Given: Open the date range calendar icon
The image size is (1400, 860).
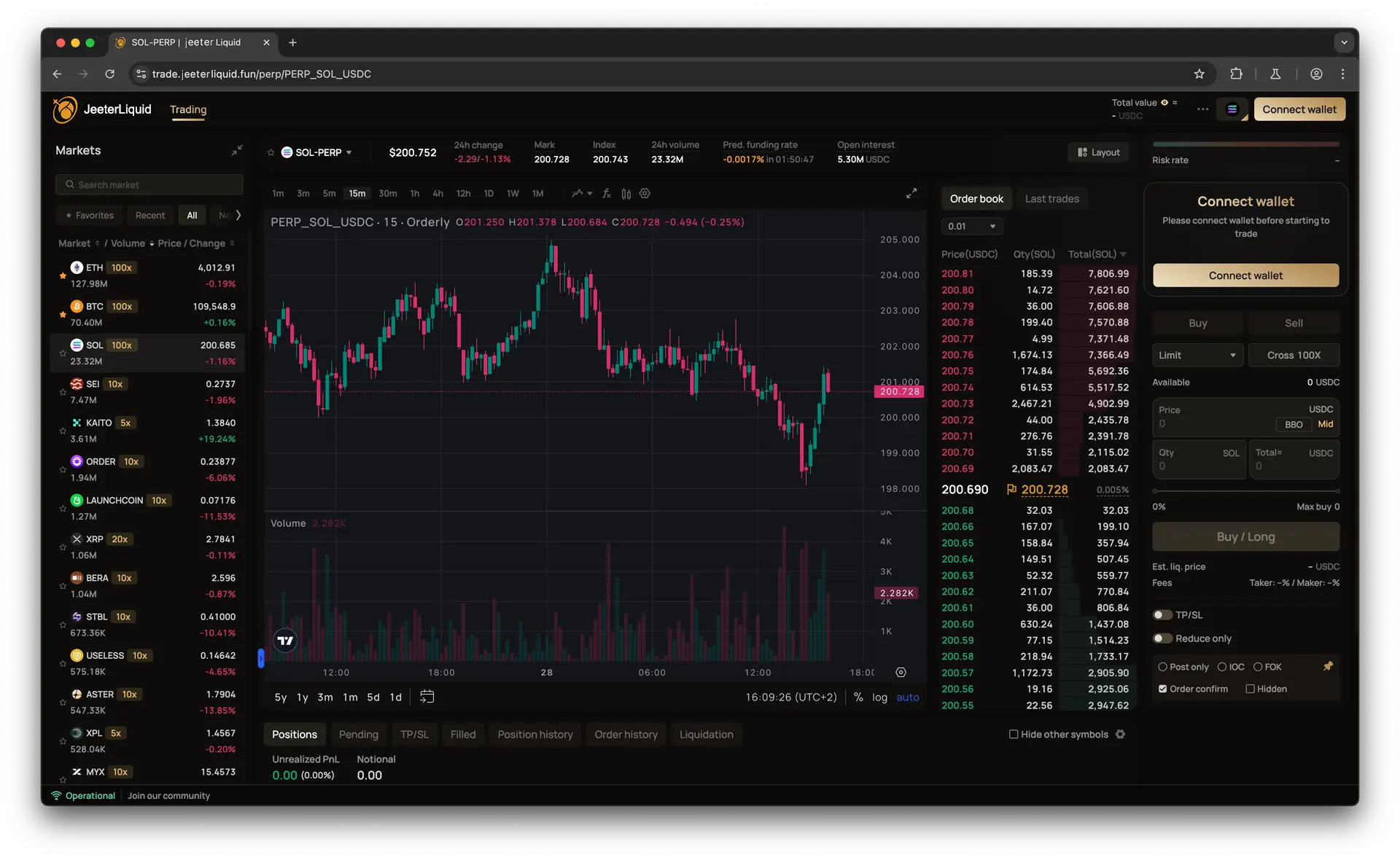Looking at the screenshot, I should 427,697.
